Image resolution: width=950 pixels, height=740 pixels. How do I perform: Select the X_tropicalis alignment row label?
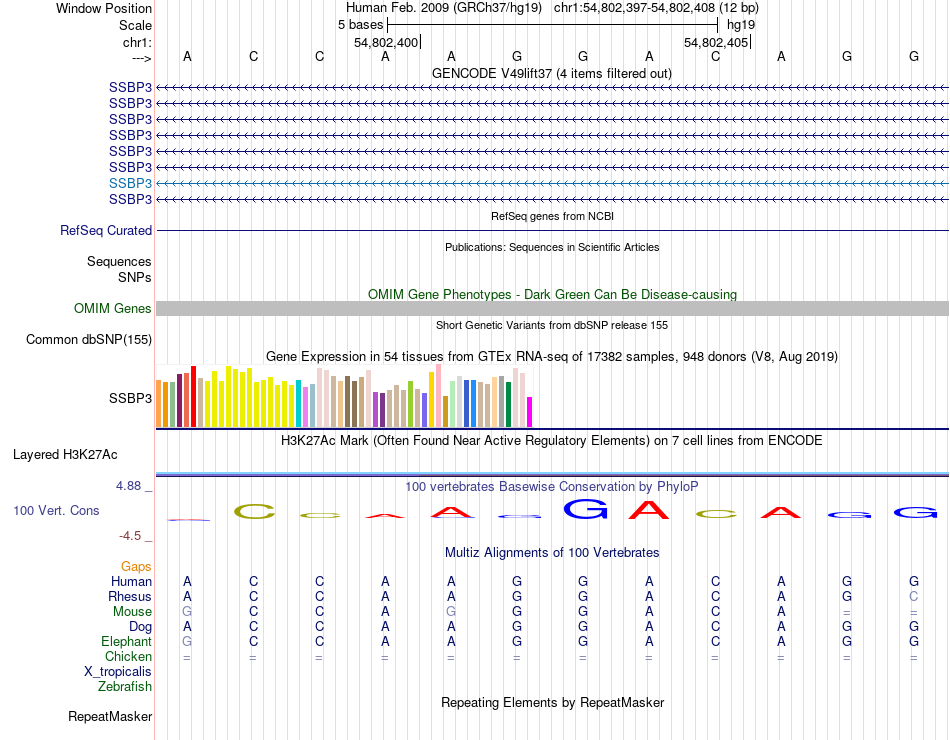coord(118,672)
